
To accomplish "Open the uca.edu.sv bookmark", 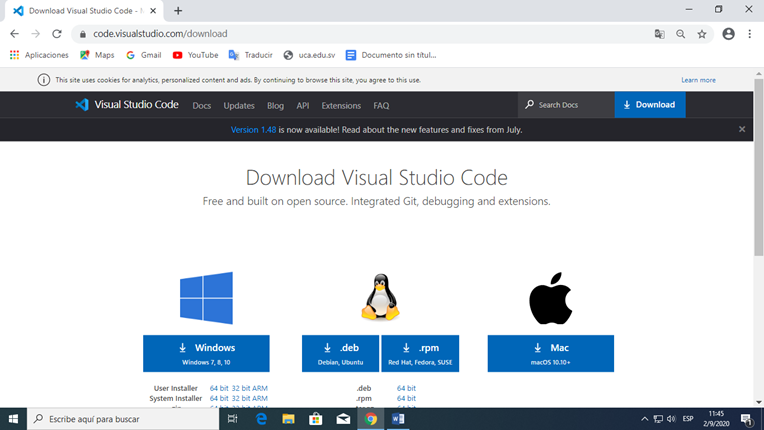I will (x=309, y=55).
